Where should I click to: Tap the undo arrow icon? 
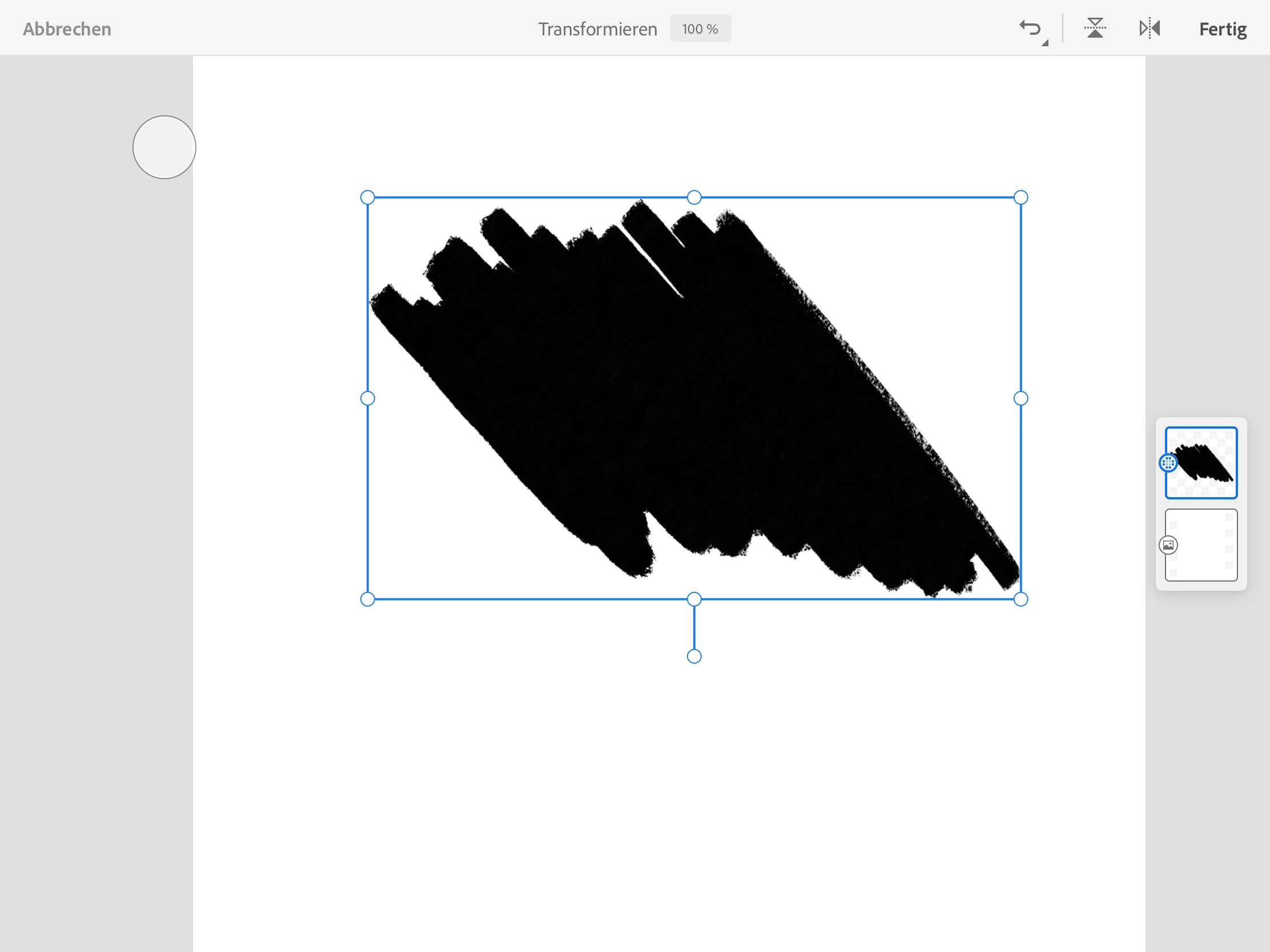[1030, 28]
